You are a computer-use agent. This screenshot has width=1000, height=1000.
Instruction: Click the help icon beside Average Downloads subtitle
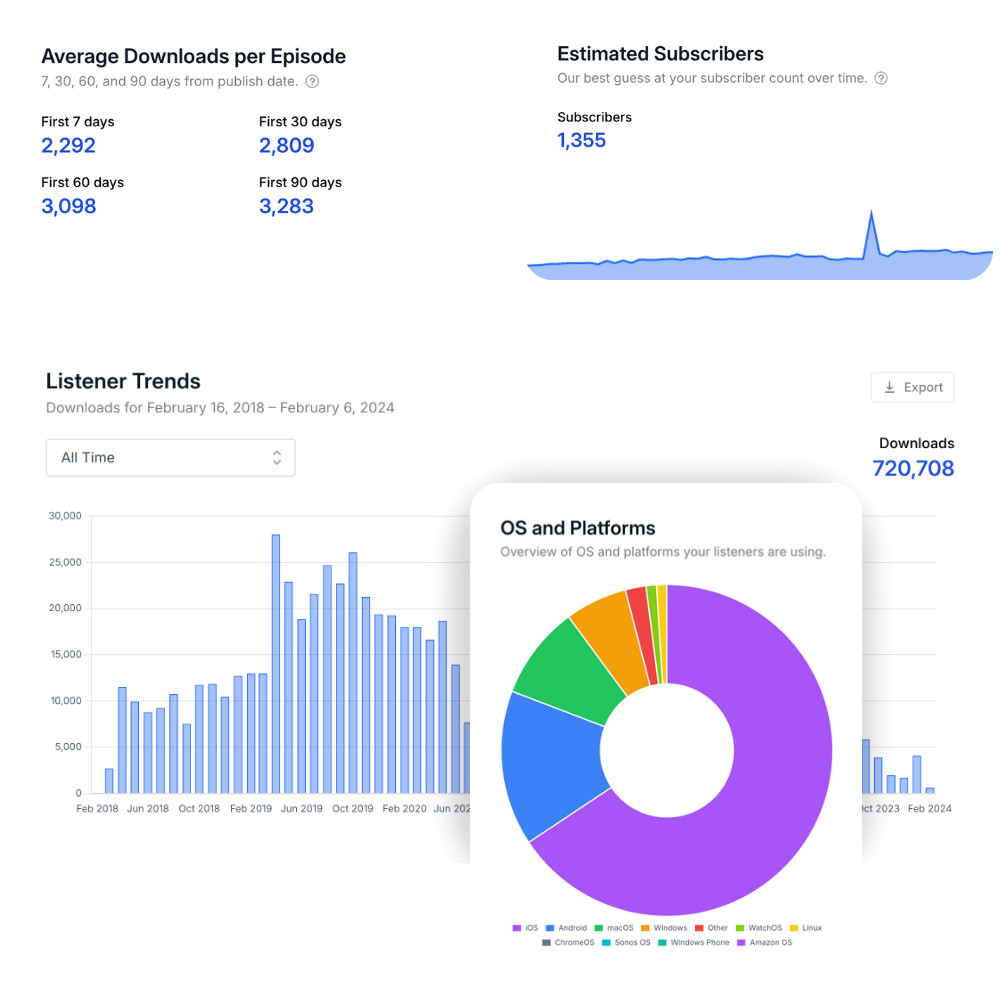pos(313,82)
